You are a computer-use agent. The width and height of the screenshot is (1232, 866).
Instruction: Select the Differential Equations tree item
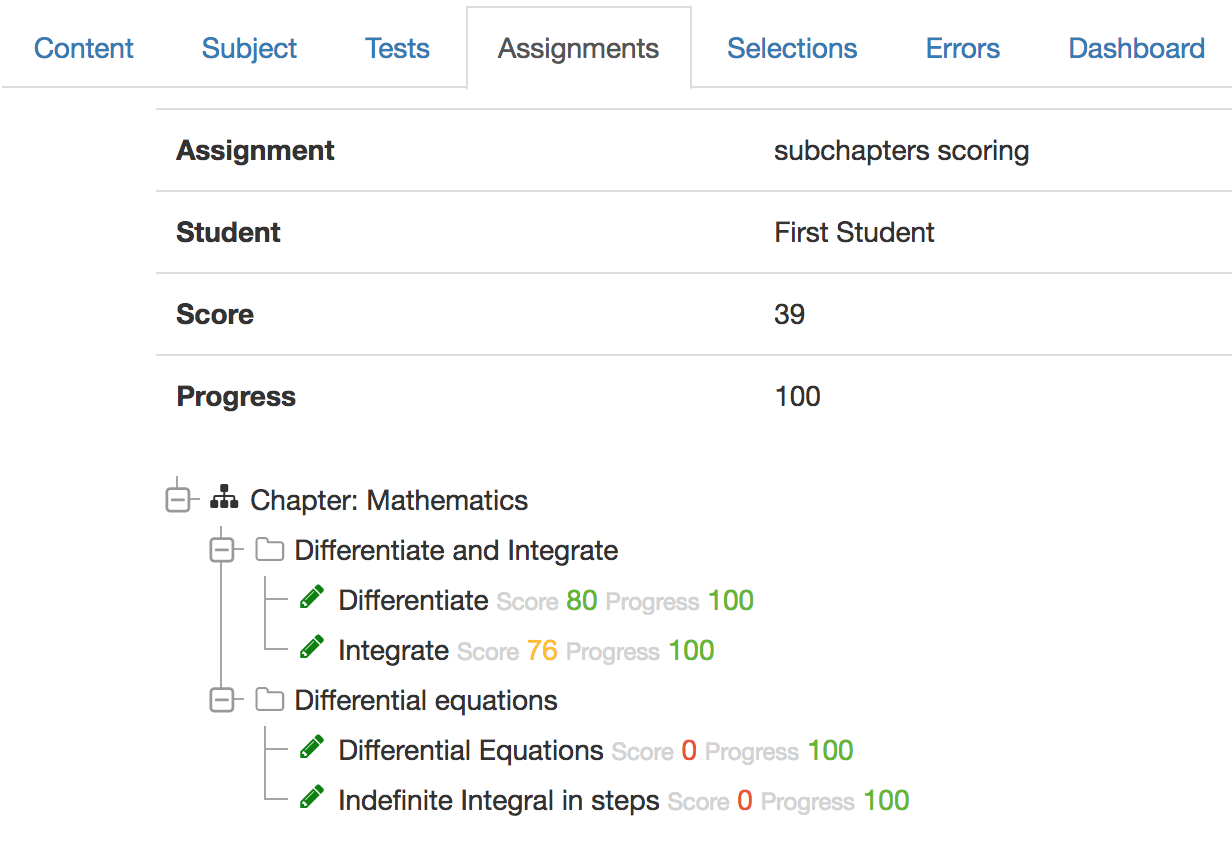tap(470, 749)
